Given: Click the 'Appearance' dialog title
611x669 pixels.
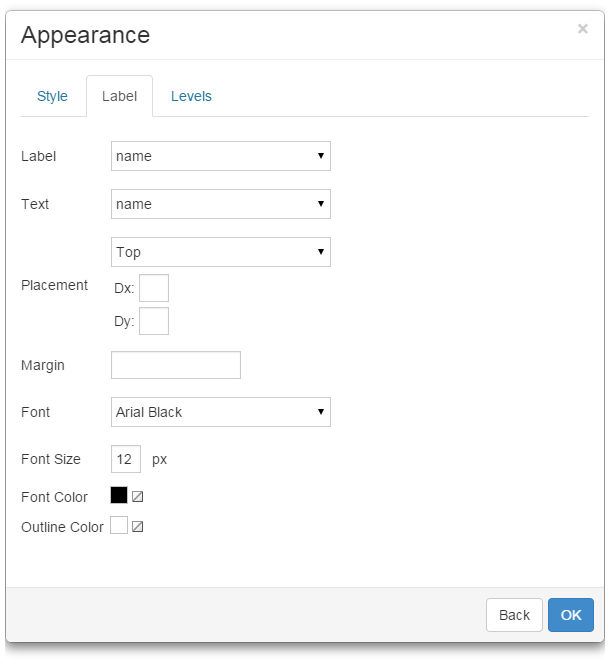Looking at the screenshot, I should [86, 35].
